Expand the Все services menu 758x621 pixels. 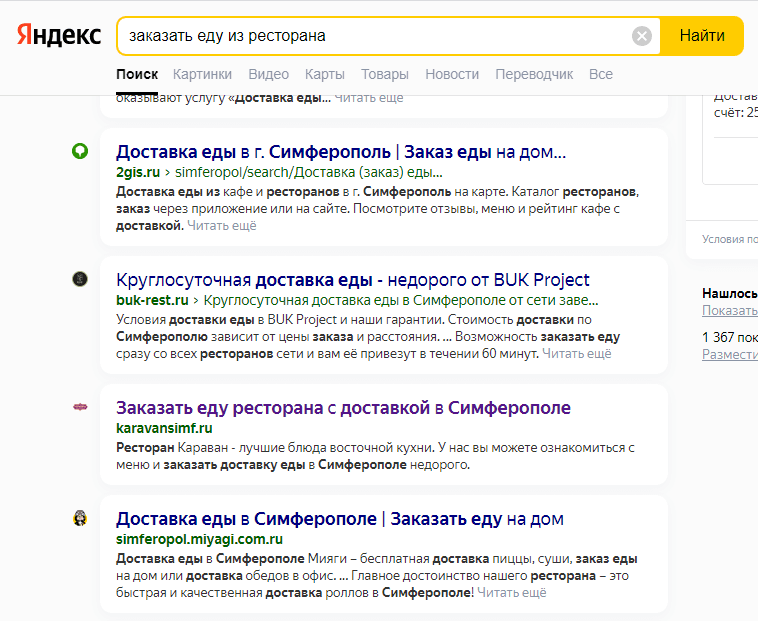click(601, 74)
